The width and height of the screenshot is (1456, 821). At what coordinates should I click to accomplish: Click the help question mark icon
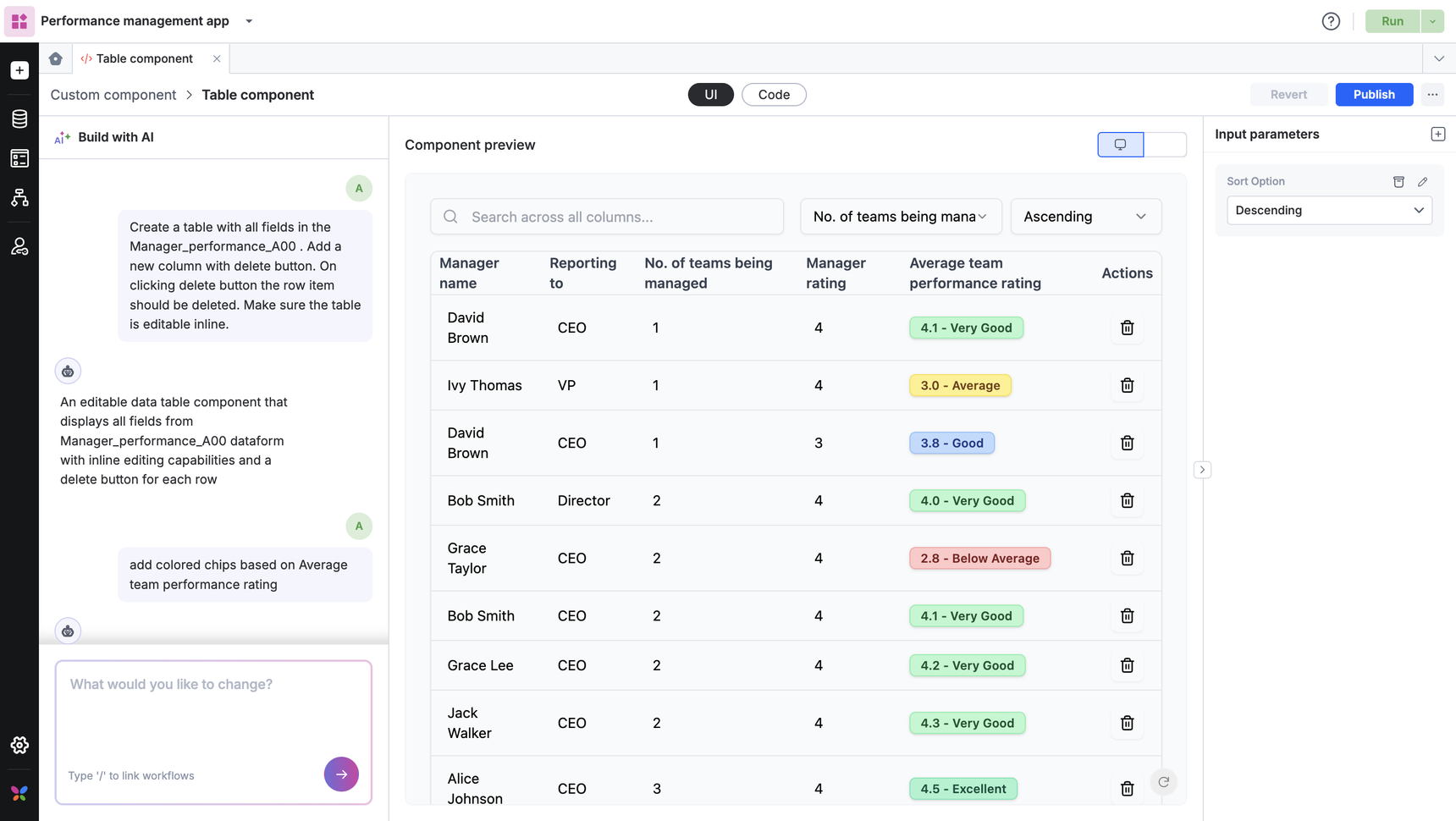1331,21
